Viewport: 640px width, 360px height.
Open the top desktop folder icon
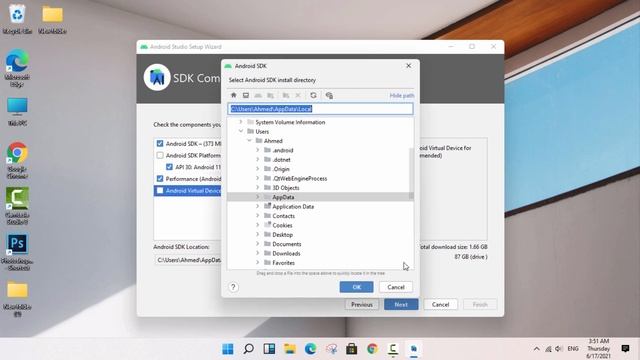point(53,19)
